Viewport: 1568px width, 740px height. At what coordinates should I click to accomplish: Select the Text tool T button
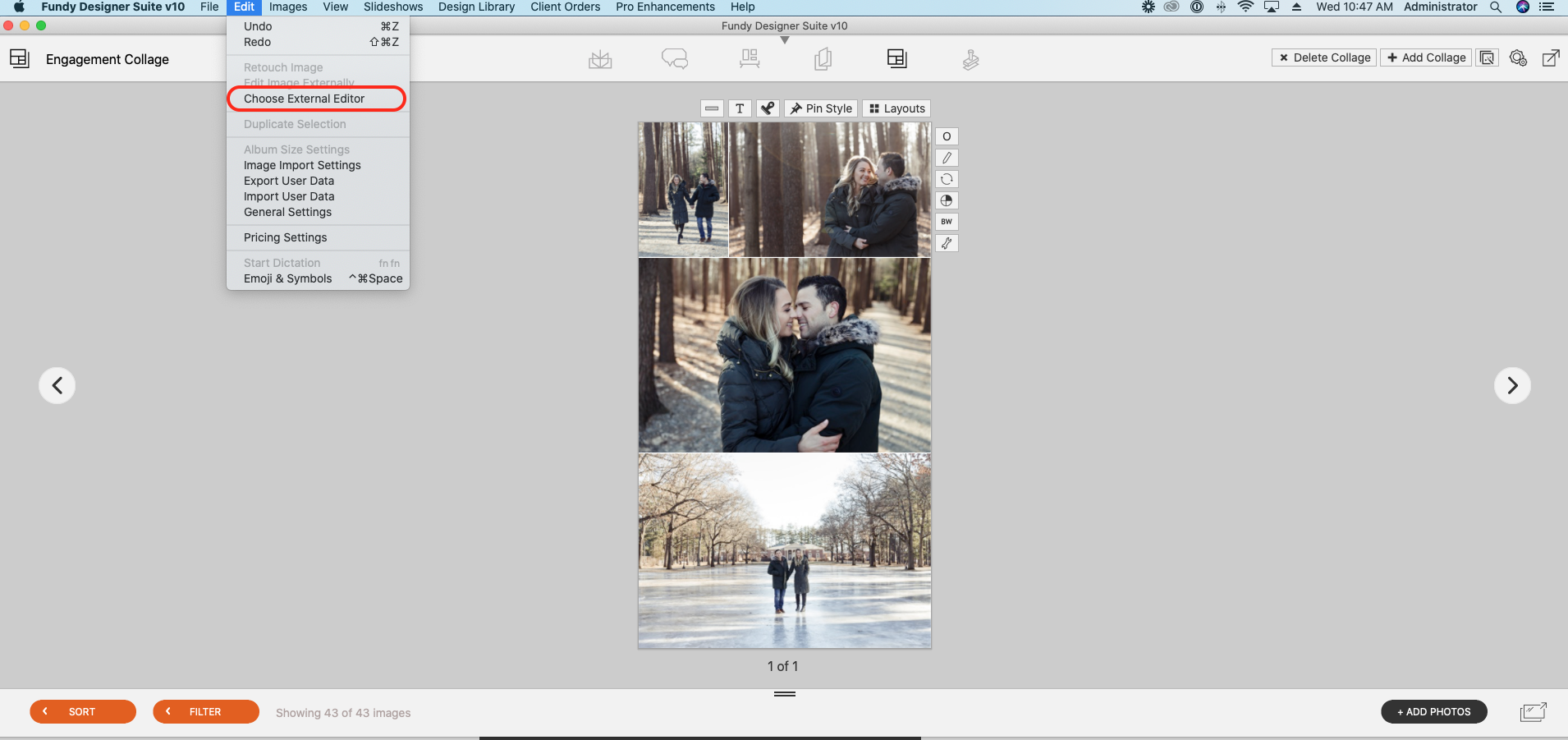740,108
